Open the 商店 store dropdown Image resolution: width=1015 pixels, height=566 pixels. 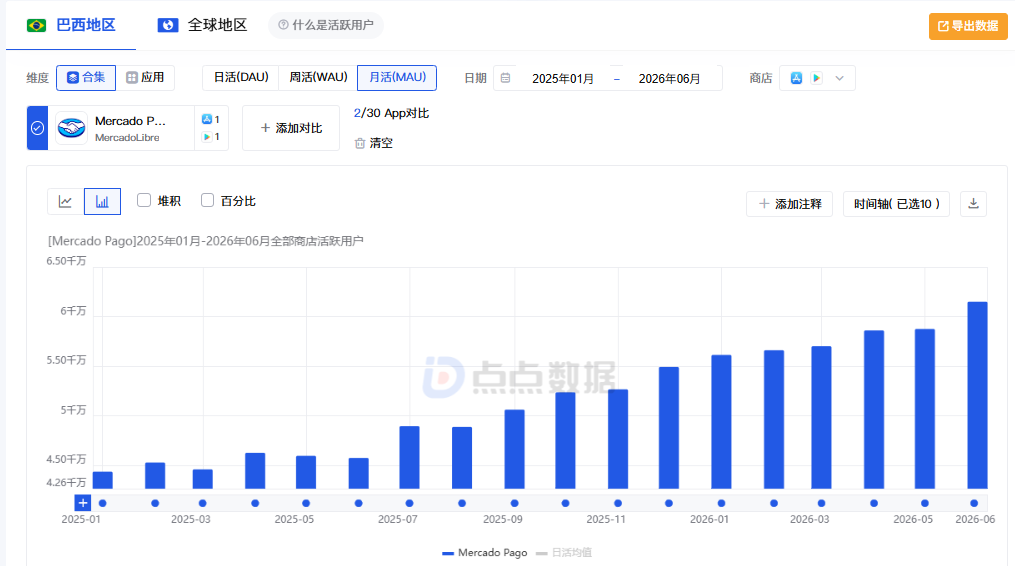coord(817,78)
